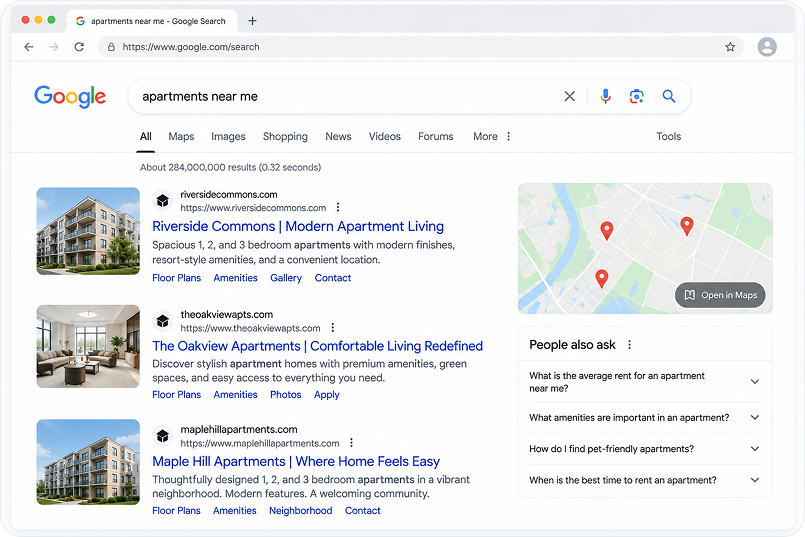Click the https://www.maplehillapartments.com URL text
The width and height of the screenshot is (805, 537).
pos(260,443)
